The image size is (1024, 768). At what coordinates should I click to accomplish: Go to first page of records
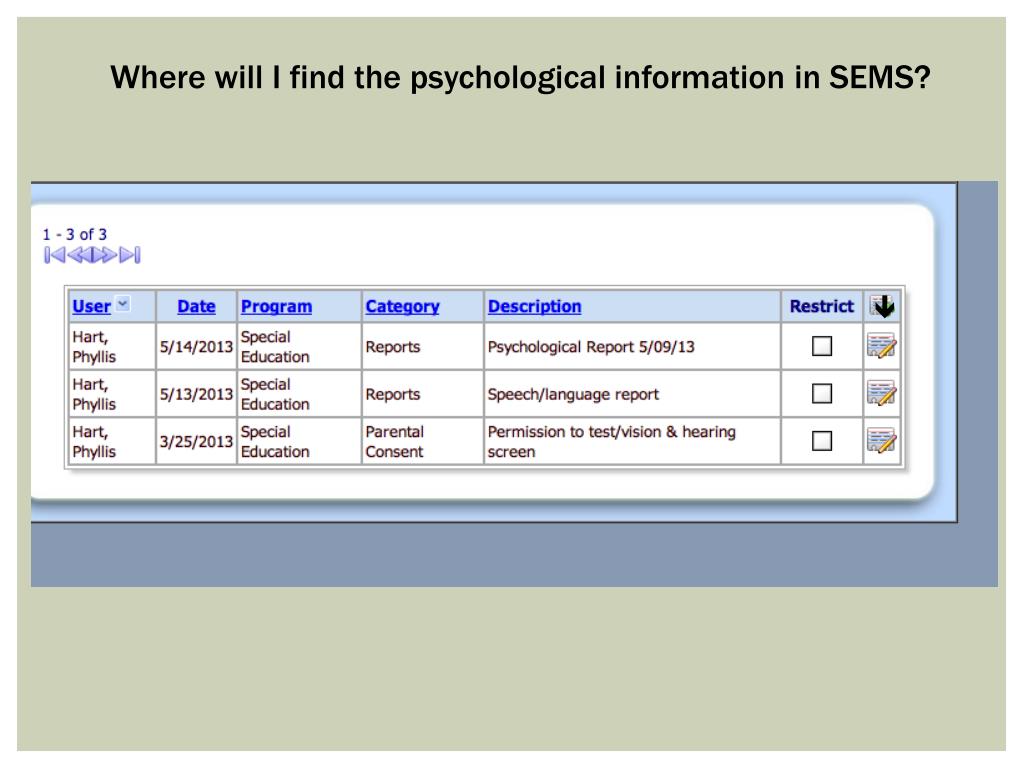pos(54,255)
